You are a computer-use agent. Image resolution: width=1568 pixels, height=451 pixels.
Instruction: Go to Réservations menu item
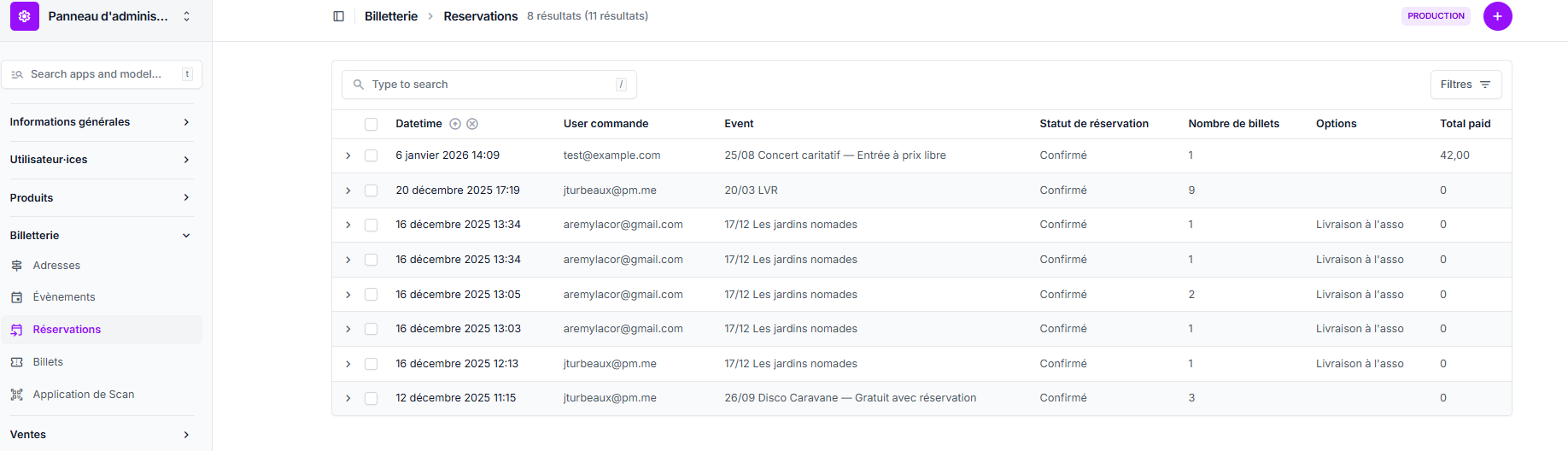[x=67, y=330]
